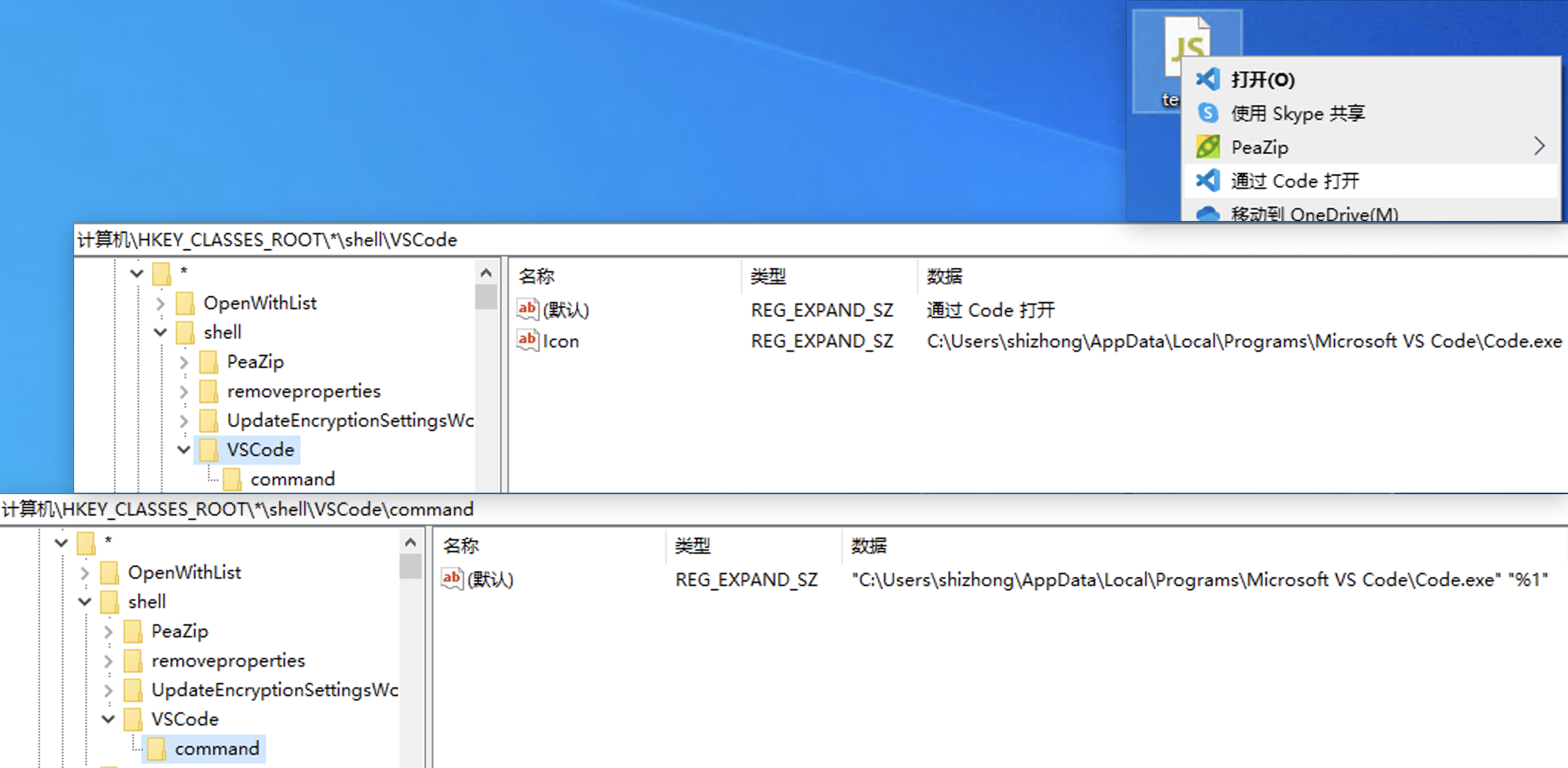The height and width of the screenshot is (768, 1568).
Task: Click the VS Code icon beside 打开(O)
Action: [1208, 79]
